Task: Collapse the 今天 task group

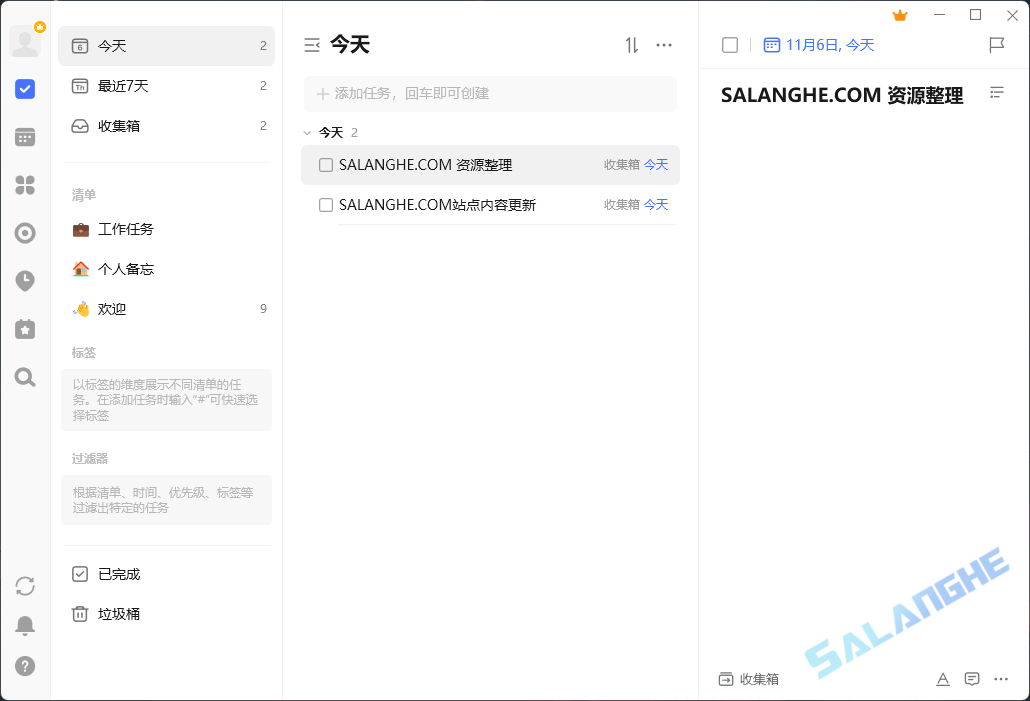Action: click(x=307, y=131)
